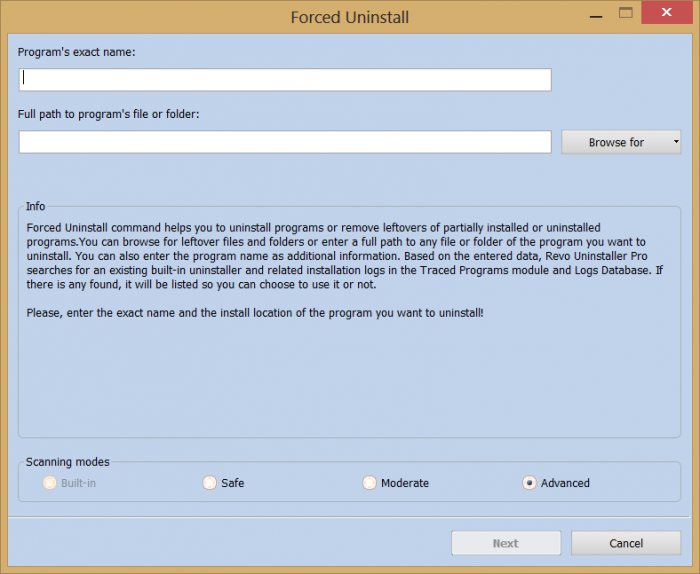This screenshot has width=700, height=574.
Task: Click the 'Scanning modes' group label
Action: point(67,462)
